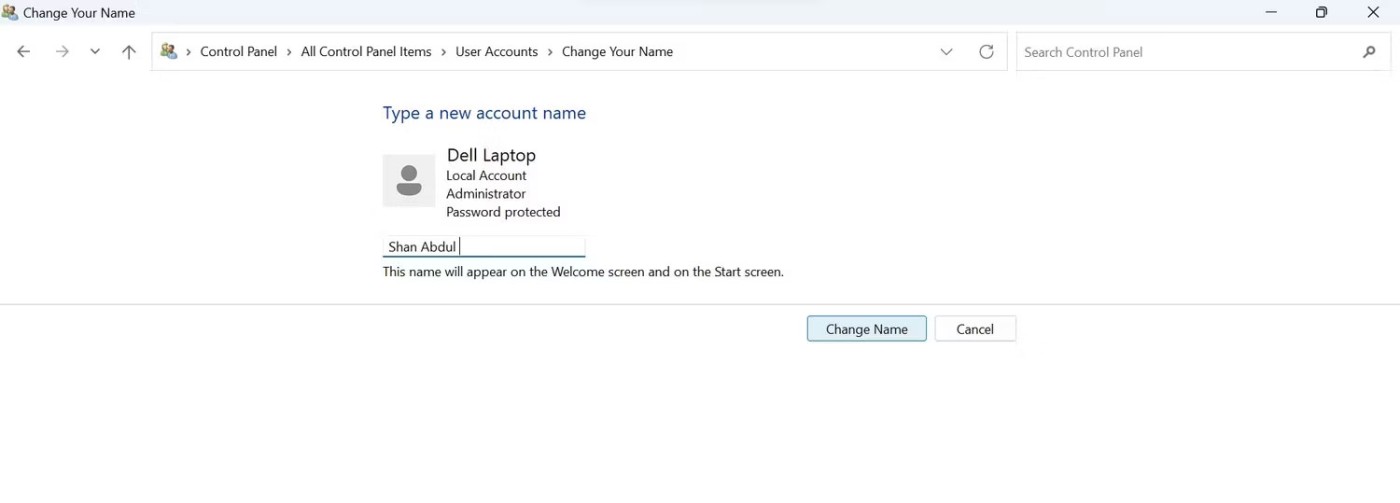Go back using the Back arrow
Screen dimensions: 1400x503
pos(24,52)
